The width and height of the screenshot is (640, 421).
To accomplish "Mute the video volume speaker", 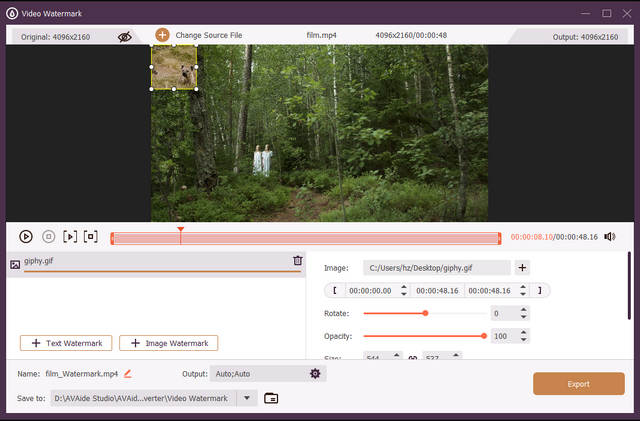I will (x=610, y=237).
